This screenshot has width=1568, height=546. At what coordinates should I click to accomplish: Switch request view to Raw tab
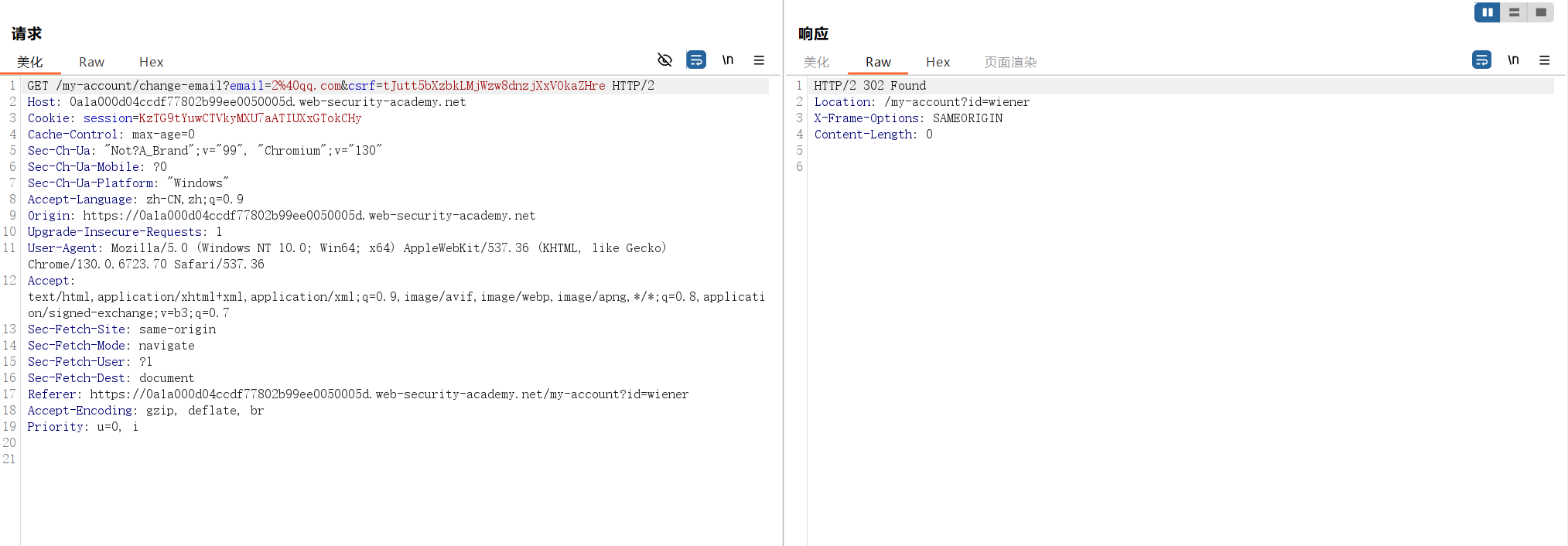click(91, 62)
